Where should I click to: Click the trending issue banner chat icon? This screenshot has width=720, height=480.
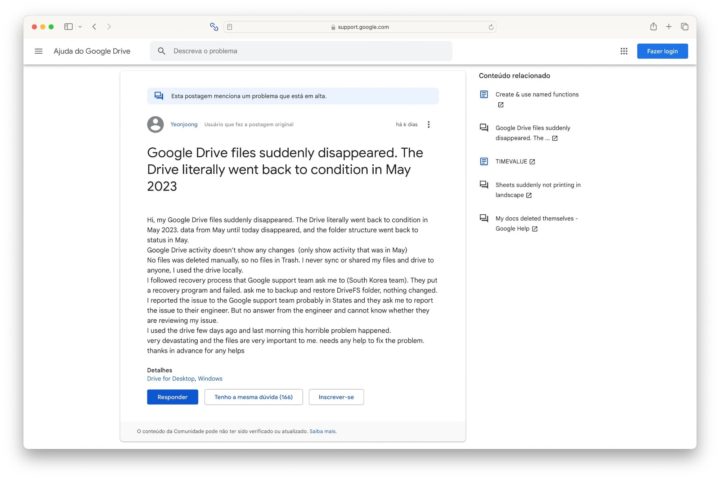pyautogui.click(x=159, y=96)
